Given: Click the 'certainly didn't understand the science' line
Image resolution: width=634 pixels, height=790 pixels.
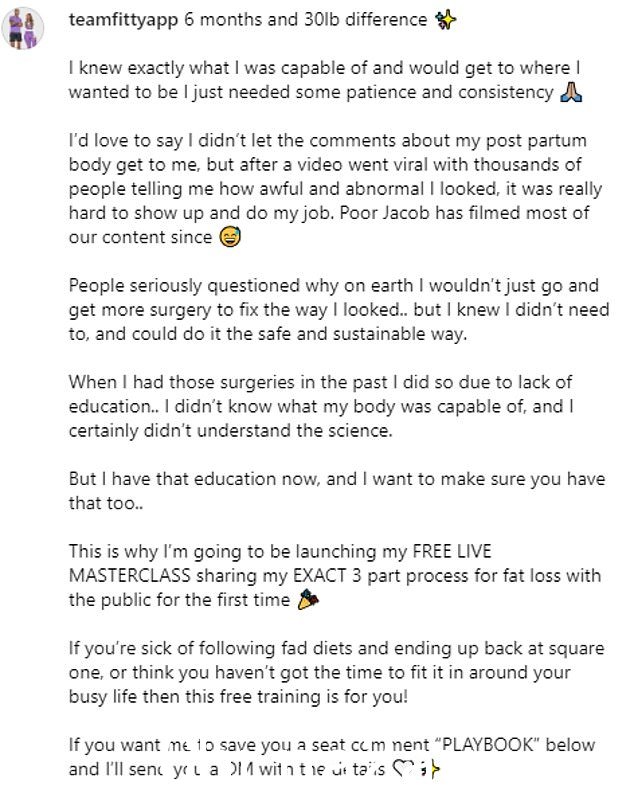Looking at the screenshot, I should click(x=230, y=430).
